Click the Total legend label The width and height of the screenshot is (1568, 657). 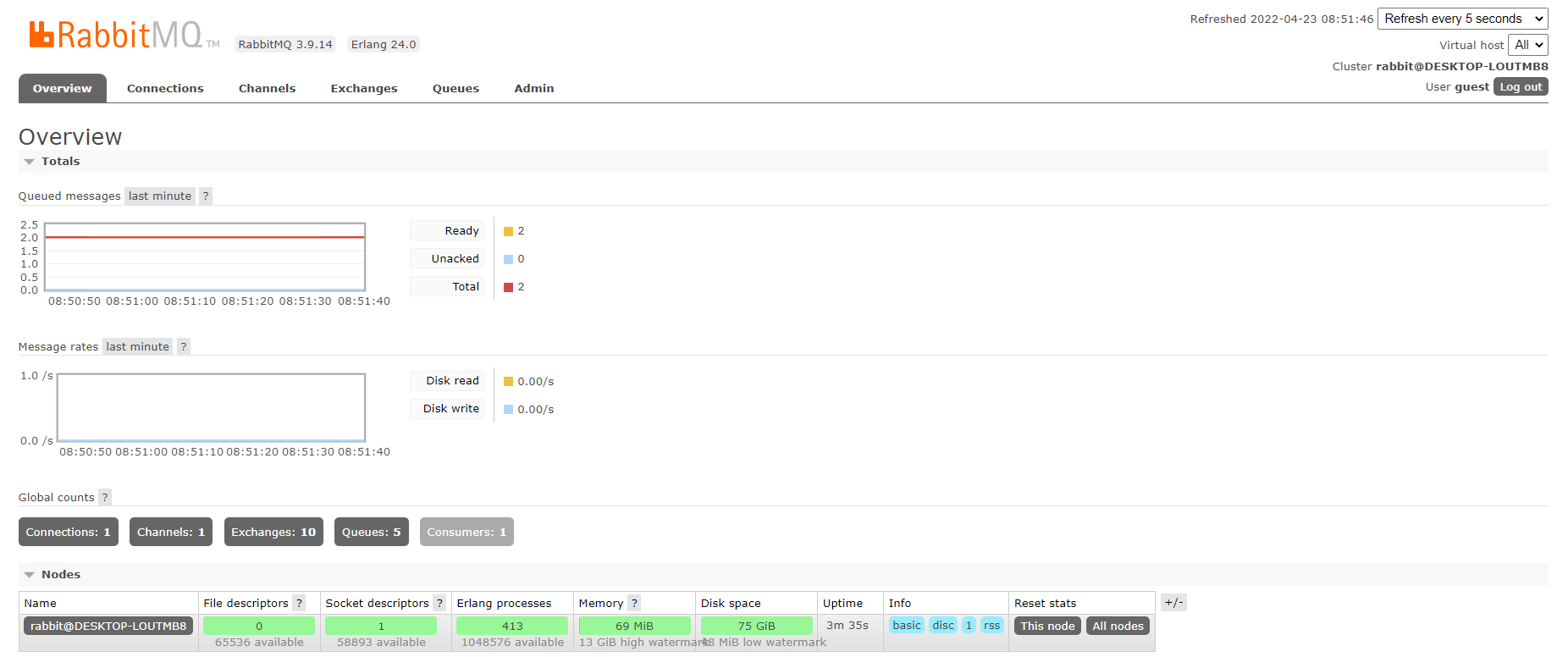[447, 286]
